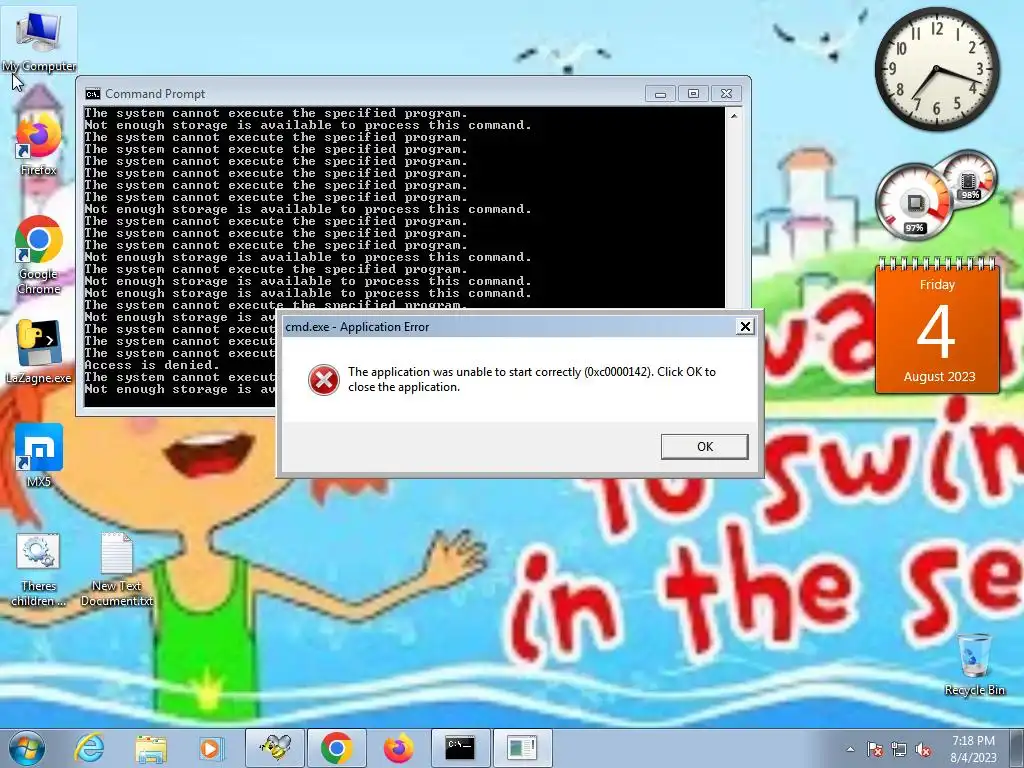Click the Command Prompt title bar system icon
Image resolution: width=1024 pixels, height=768 pixels.
pyautogui.click(x=93, y=94)
